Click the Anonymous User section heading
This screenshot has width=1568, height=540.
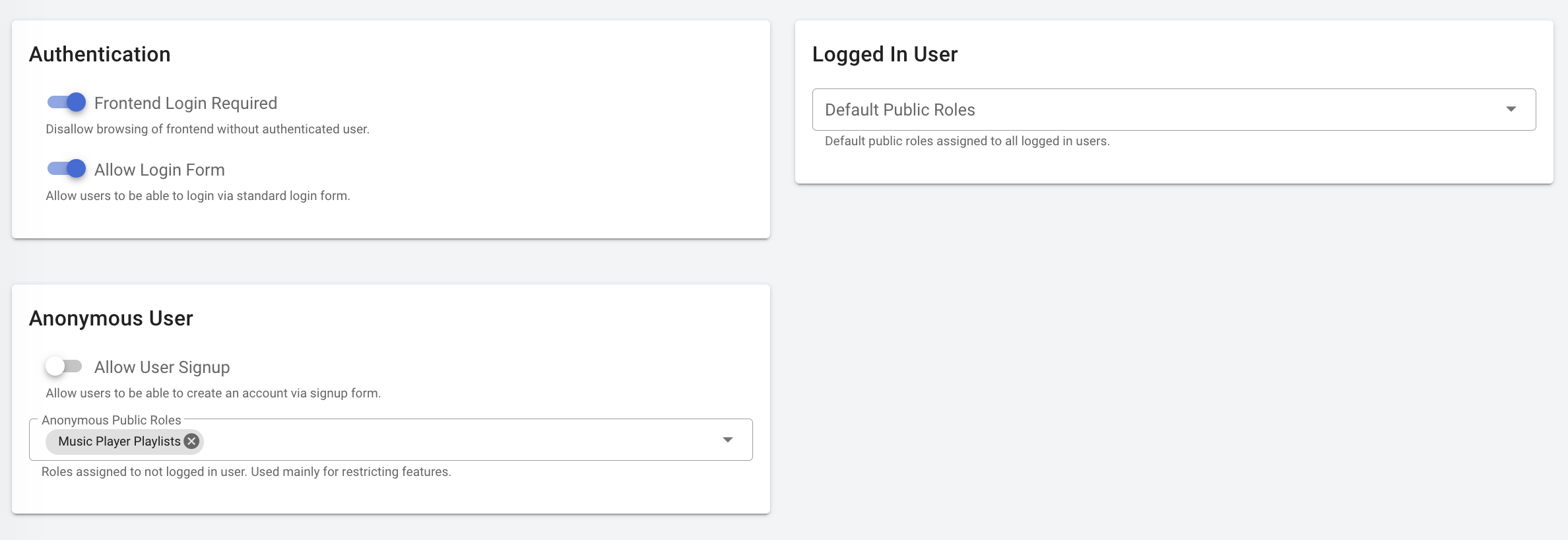coord(111,318)
